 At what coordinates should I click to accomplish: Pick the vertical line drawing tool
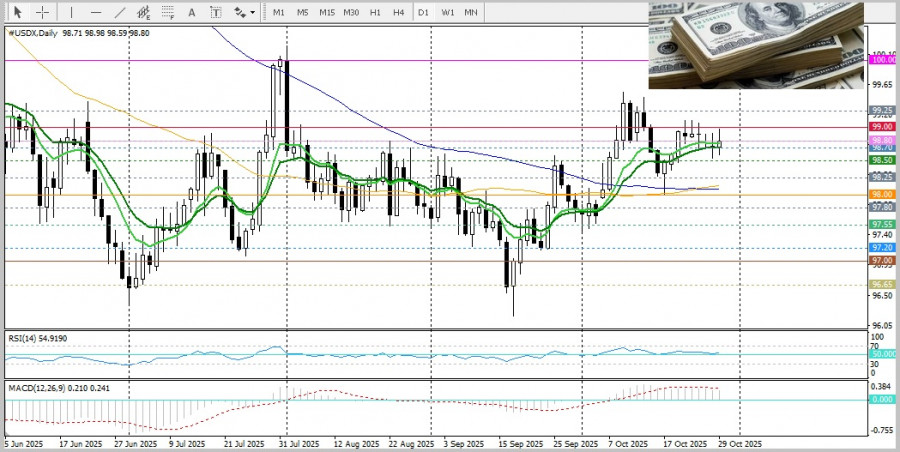tap(70, 12)
